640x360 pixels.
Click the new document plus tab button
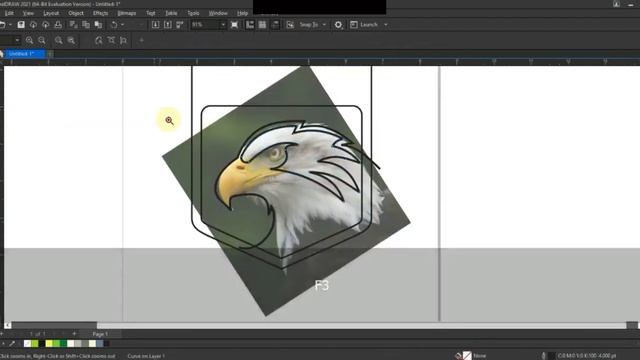tap(50, 53)
